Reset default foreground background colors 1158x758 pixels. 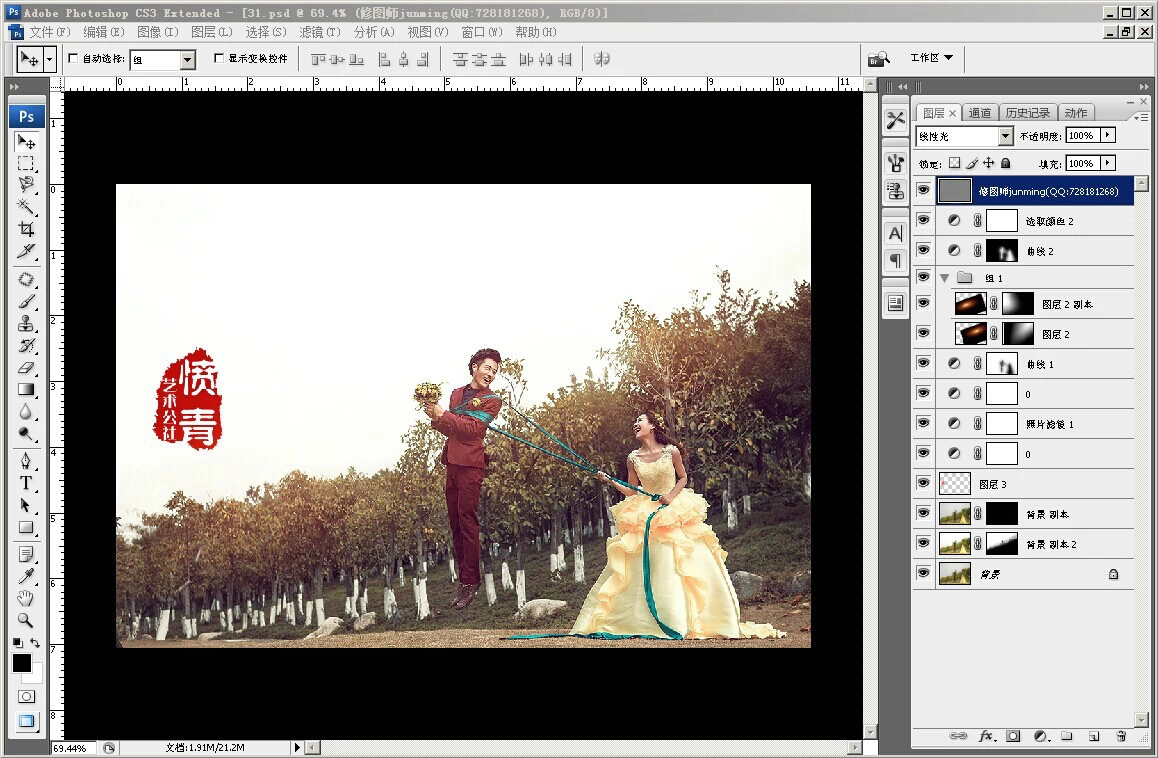point(17,643)
